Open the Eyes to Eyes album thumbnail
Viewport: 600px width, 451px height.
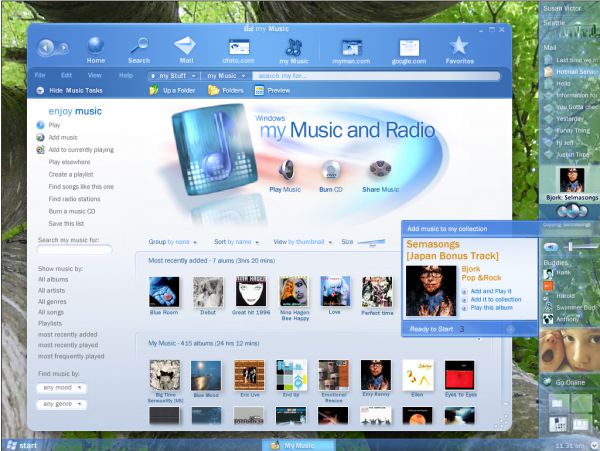click(460, 376)
